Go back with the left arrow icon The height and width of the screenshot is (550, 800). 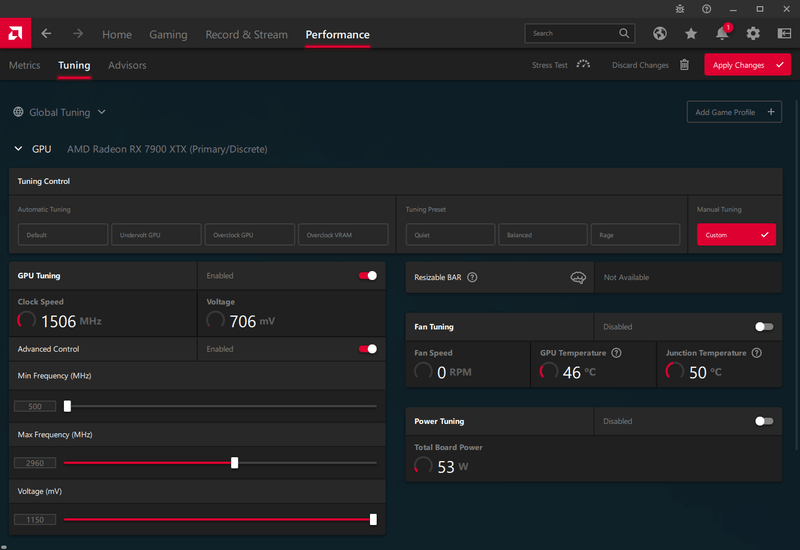46,34
